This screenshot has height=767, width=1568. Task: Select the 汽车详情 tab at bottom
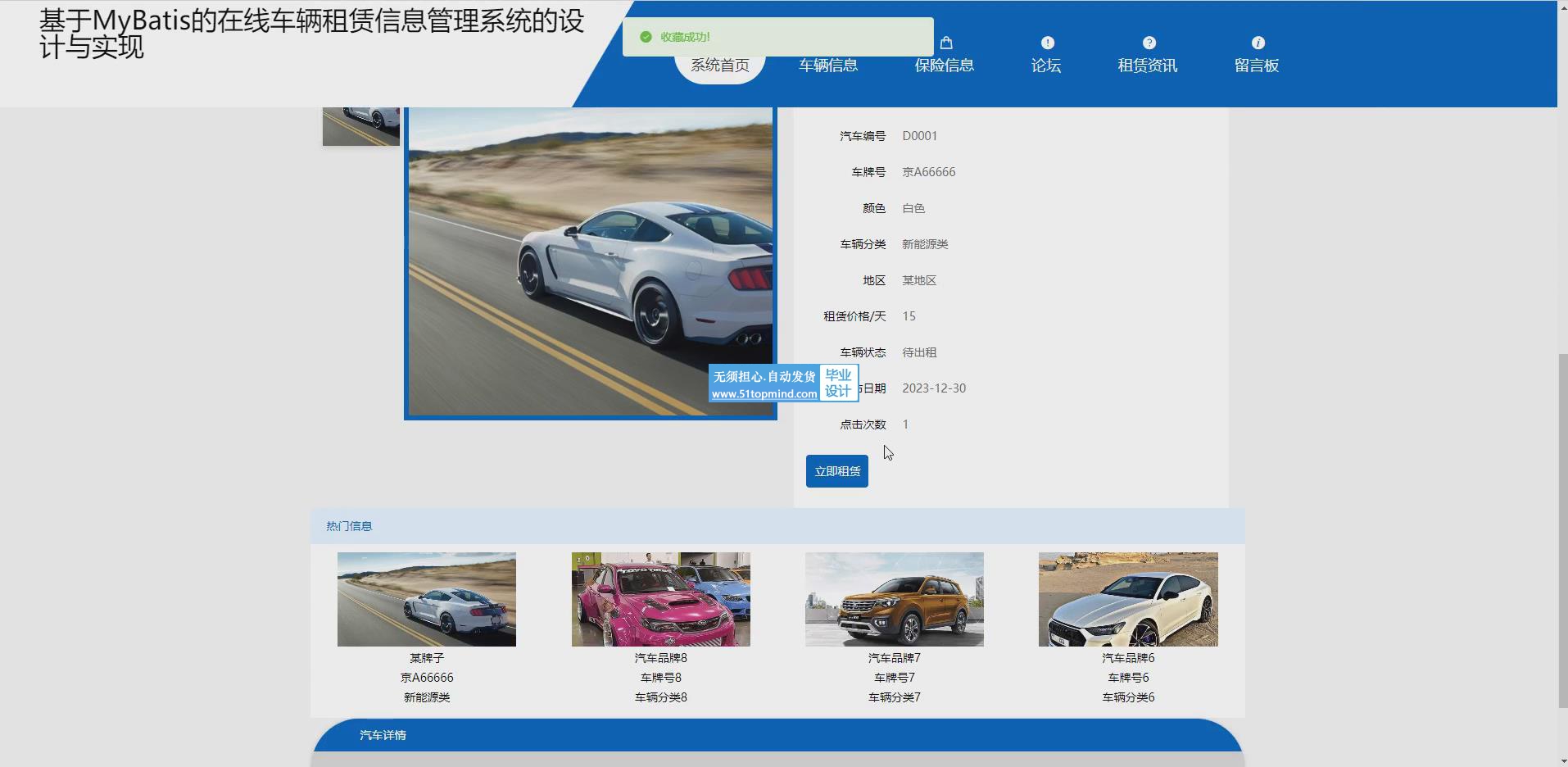tap(383, 735)
